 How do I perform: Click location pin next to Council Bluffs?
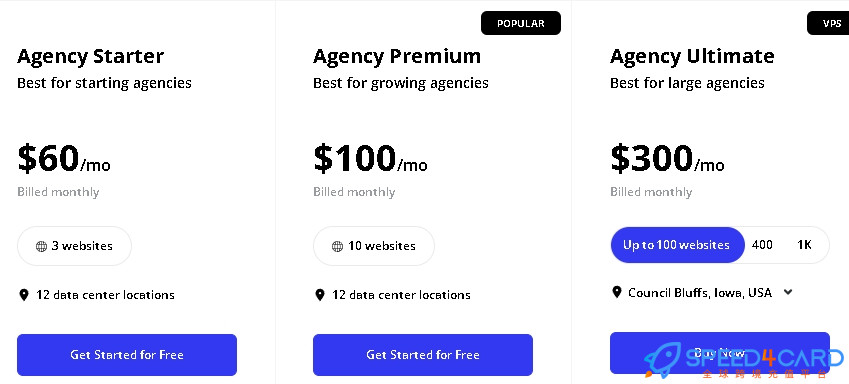(x=616, y=292)
